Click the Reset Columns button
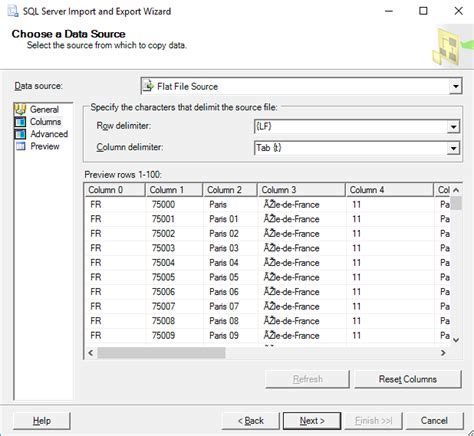Image resolution: width=474 pixels, height=436 pixels. click(x=408, y=379)
